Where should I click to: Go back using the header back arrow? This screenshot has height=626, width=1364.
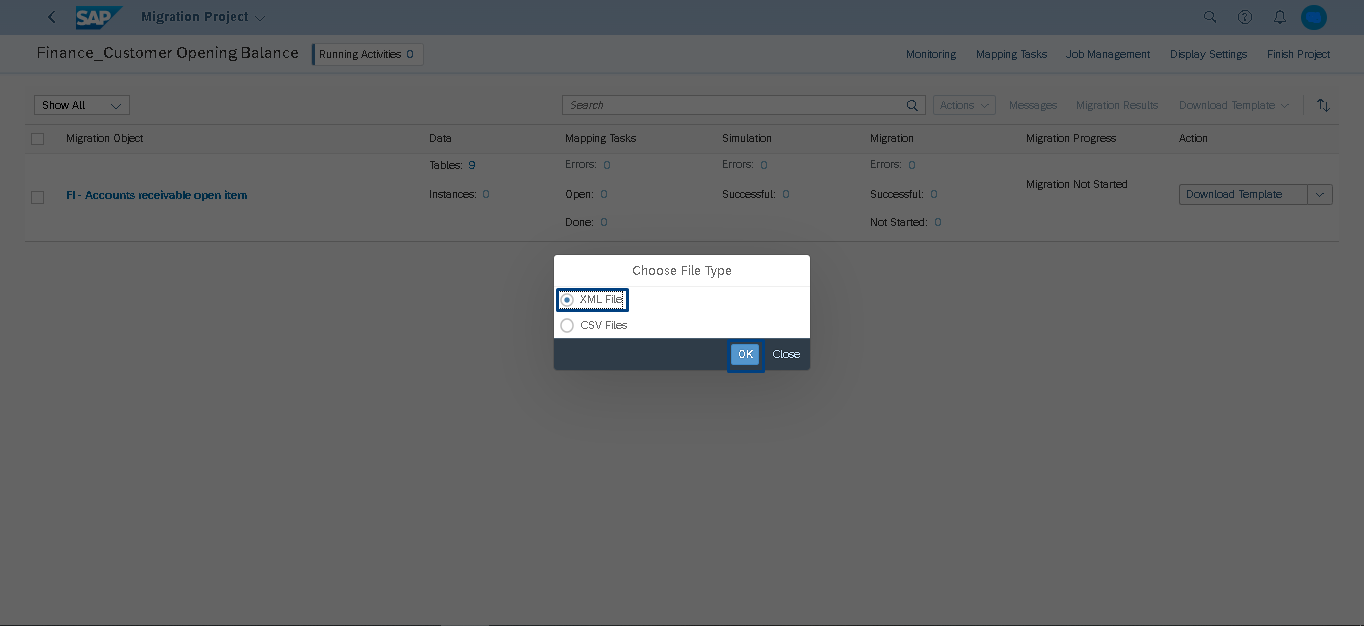coord(52,17)
